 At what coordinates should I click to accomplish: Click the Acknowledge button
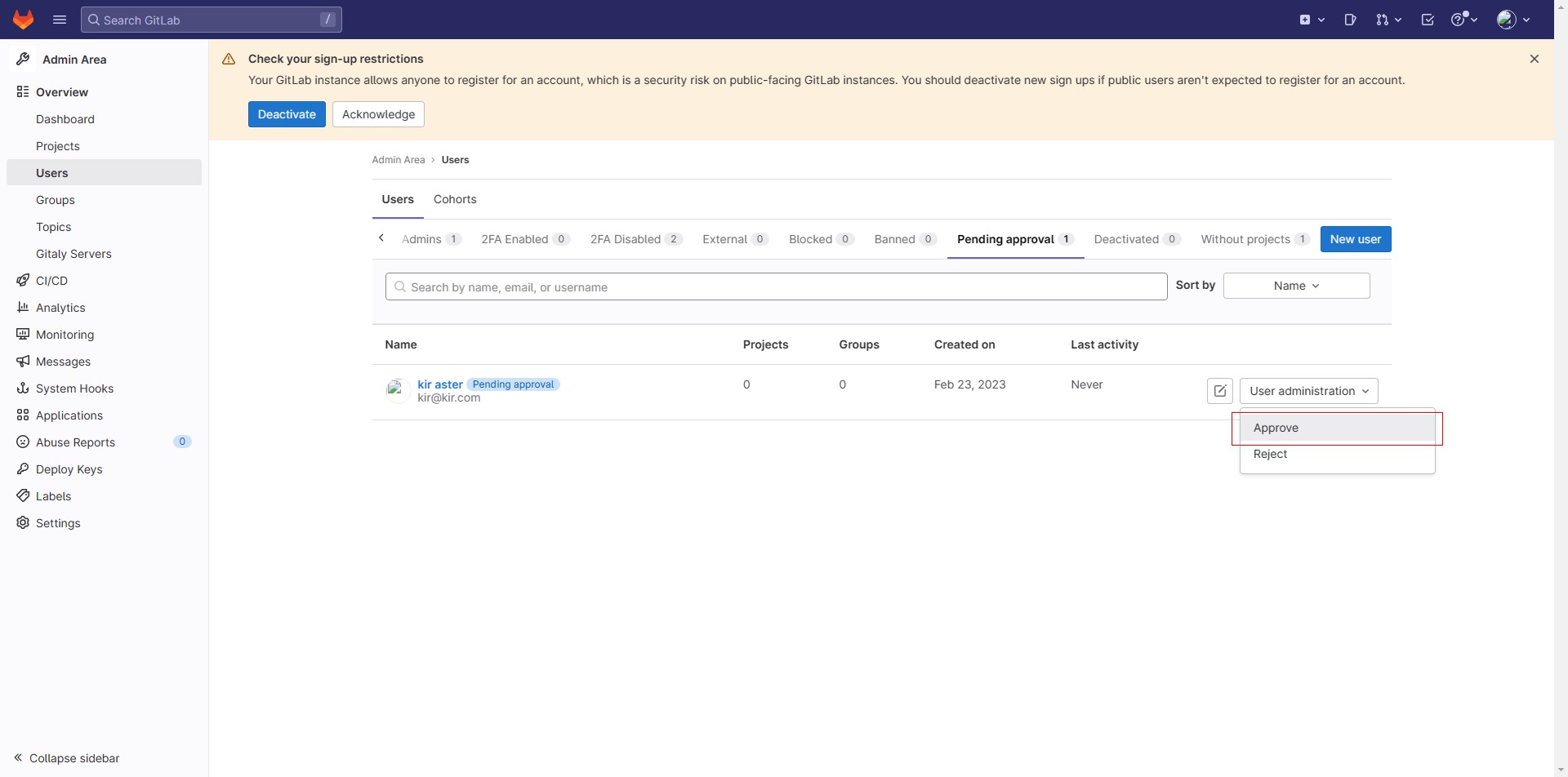(x=378, y=114)
